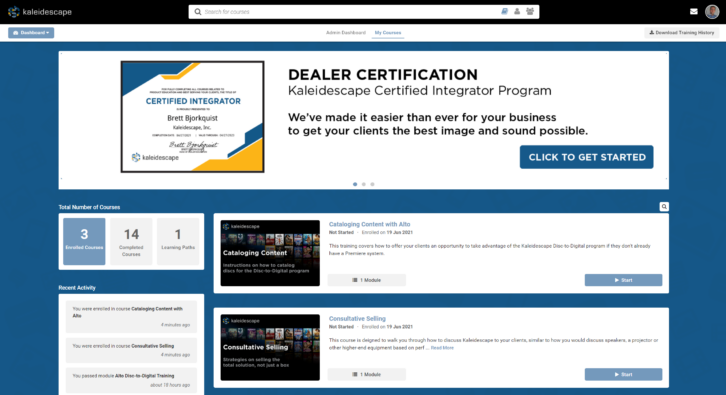Open the user profile avatar
726x395 pixels.
tap(712, 12)
